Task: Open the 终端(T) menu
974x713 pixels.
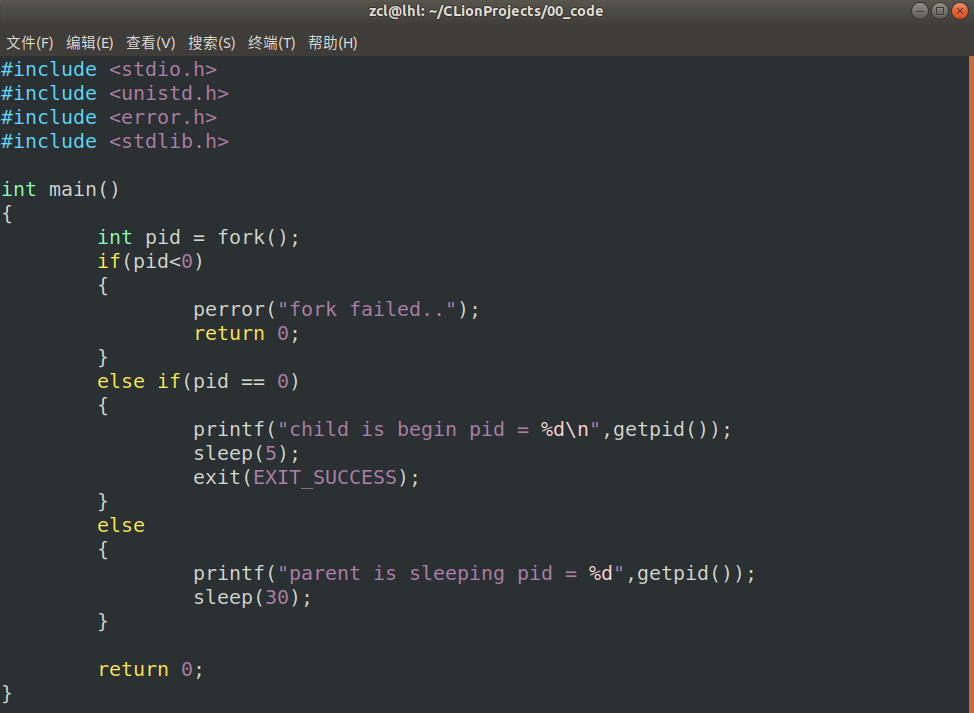Action: pyautogui.click(x=272, y=43)
